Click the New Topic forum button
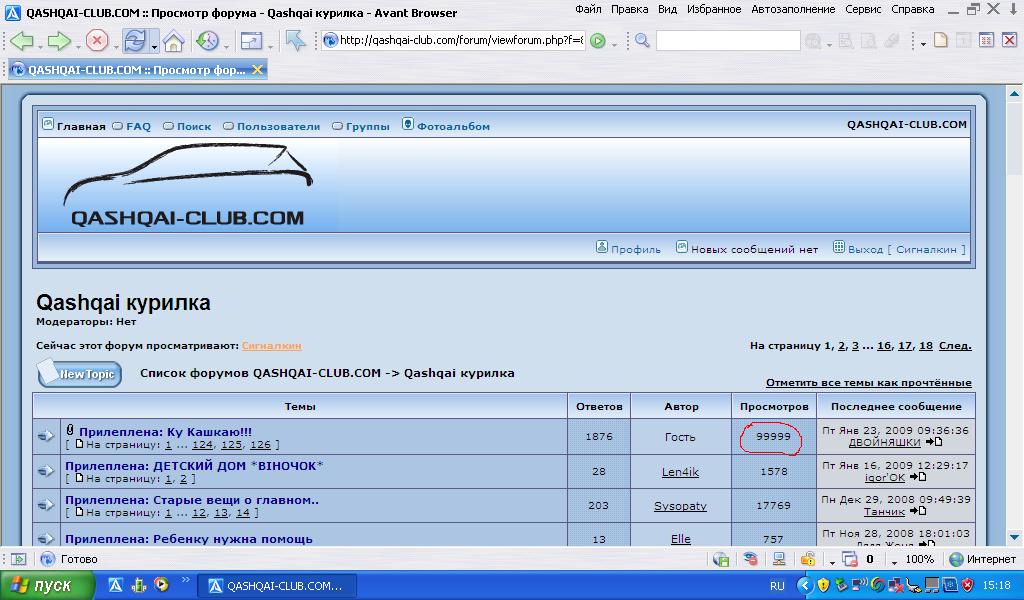This screenshot has width=1024, height=600. [79, 374]
